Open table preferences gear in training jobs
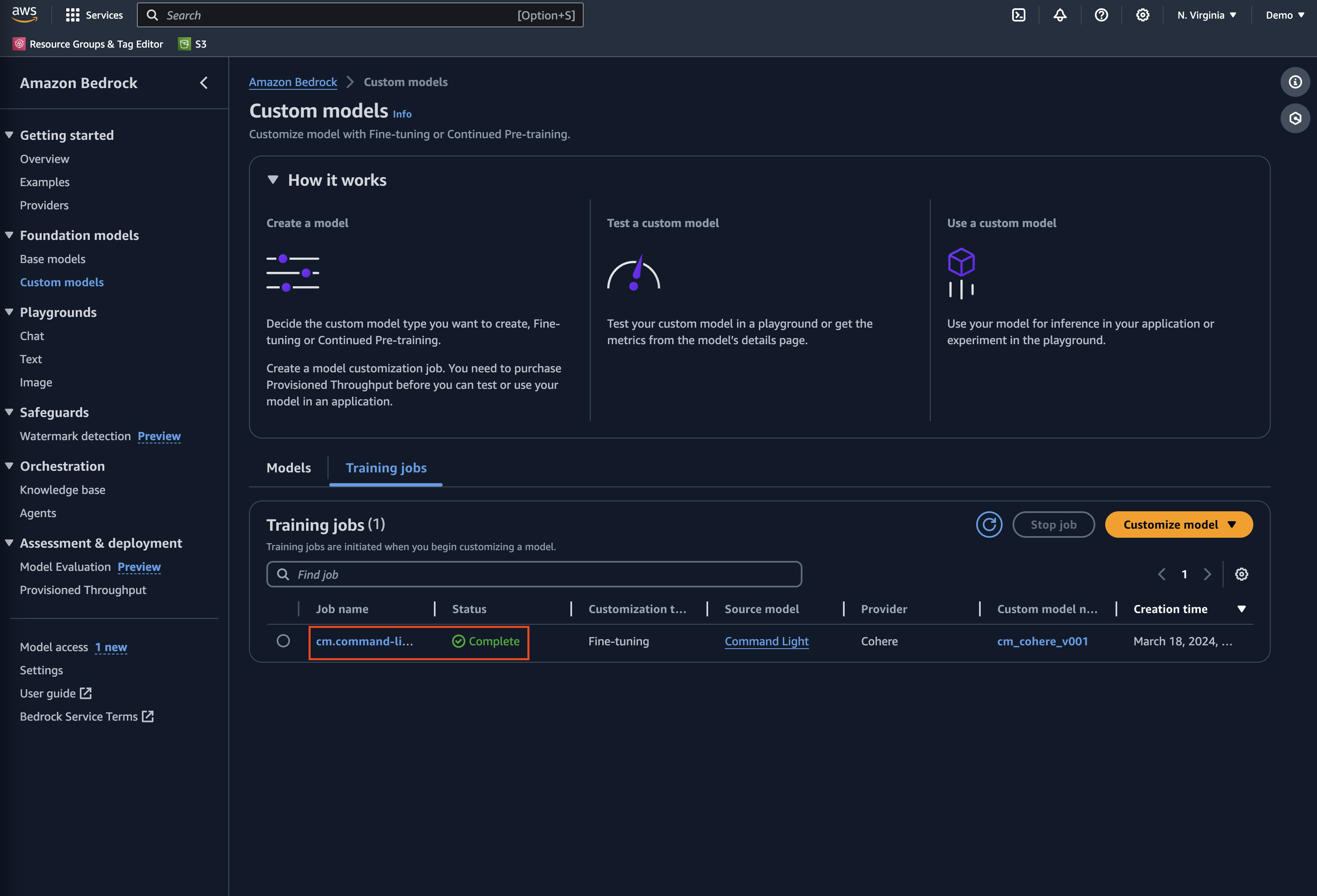This screenshot has height=896, width=1317. [1241, 573]
